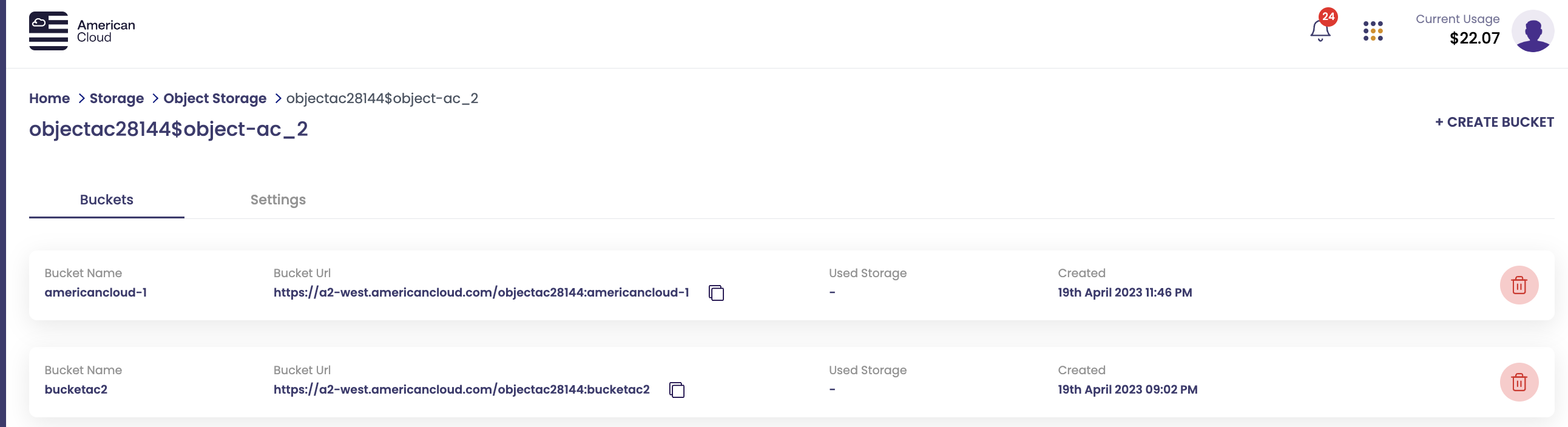Switch to the Settings tab
The height and width of the screenshot is (427, 1568).
(277, 200)
